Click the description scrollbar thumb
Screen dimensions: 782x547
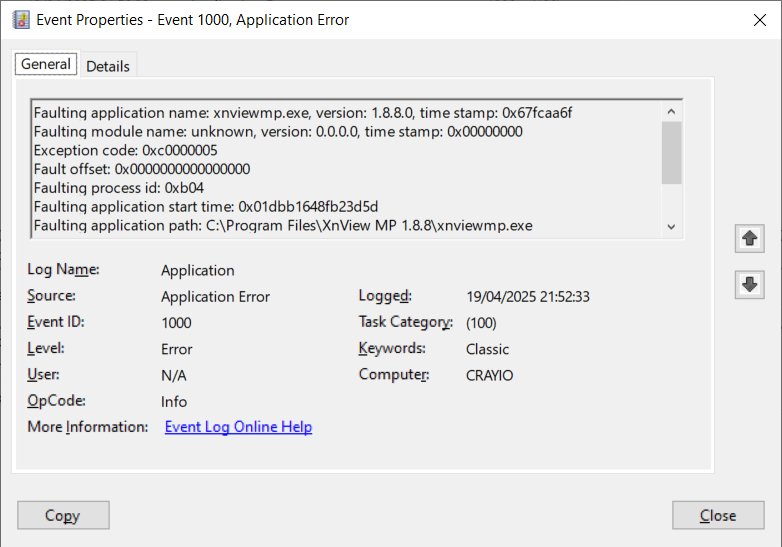pos(671,153)
